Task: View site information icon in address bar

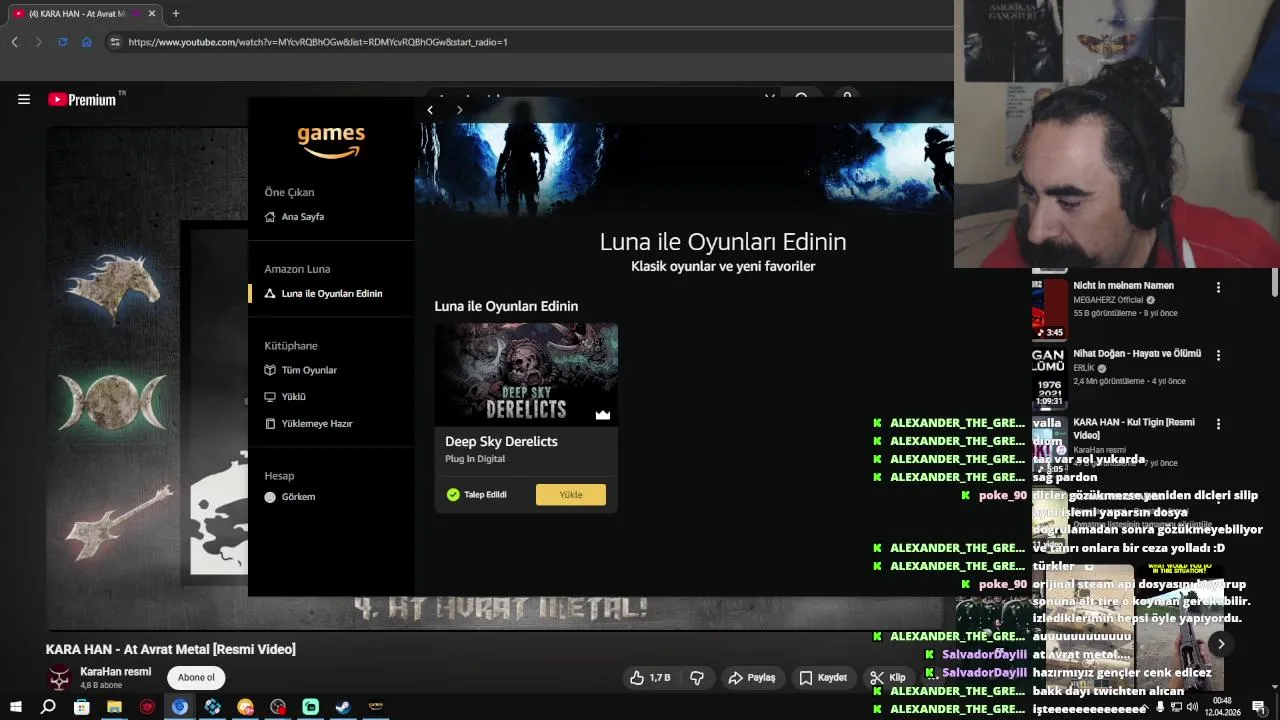Action: click(x=115, y=42)
